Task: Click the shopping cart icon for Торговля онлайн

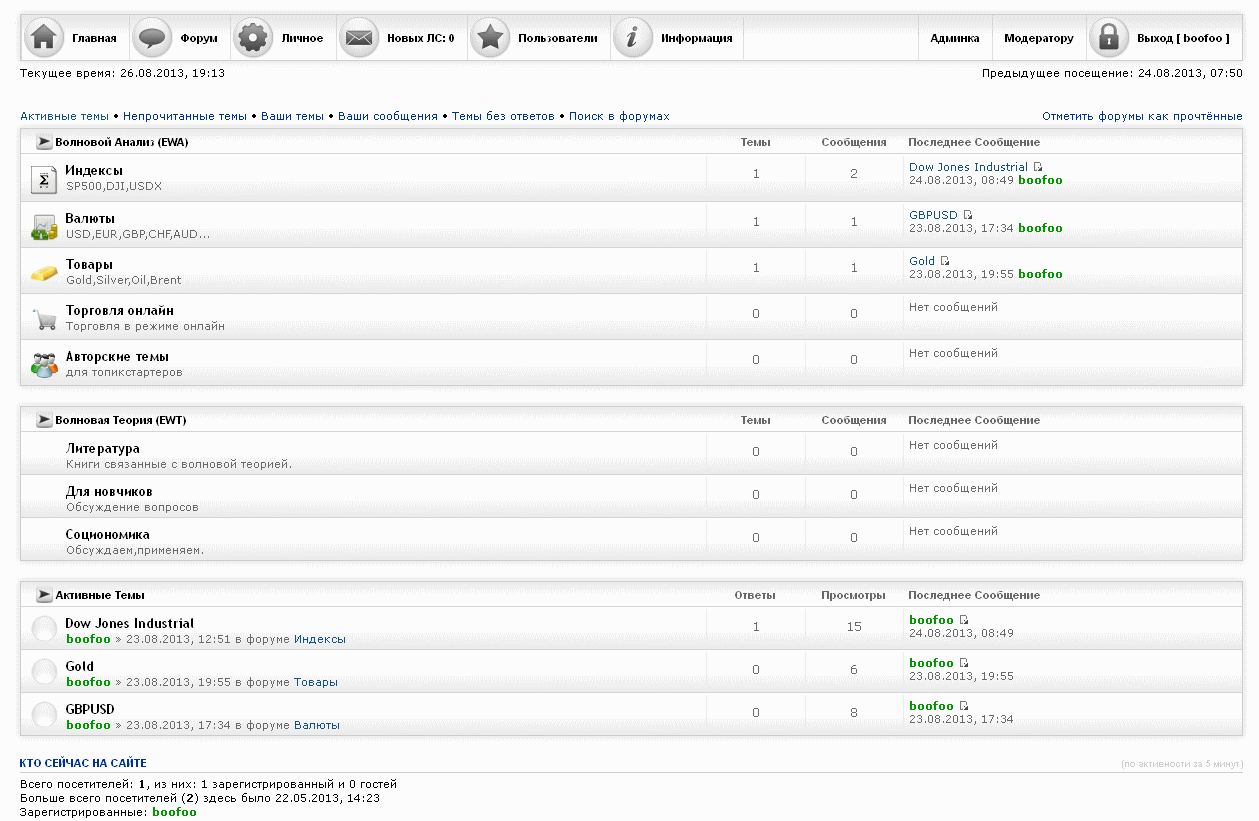Action: pos(43,319)
